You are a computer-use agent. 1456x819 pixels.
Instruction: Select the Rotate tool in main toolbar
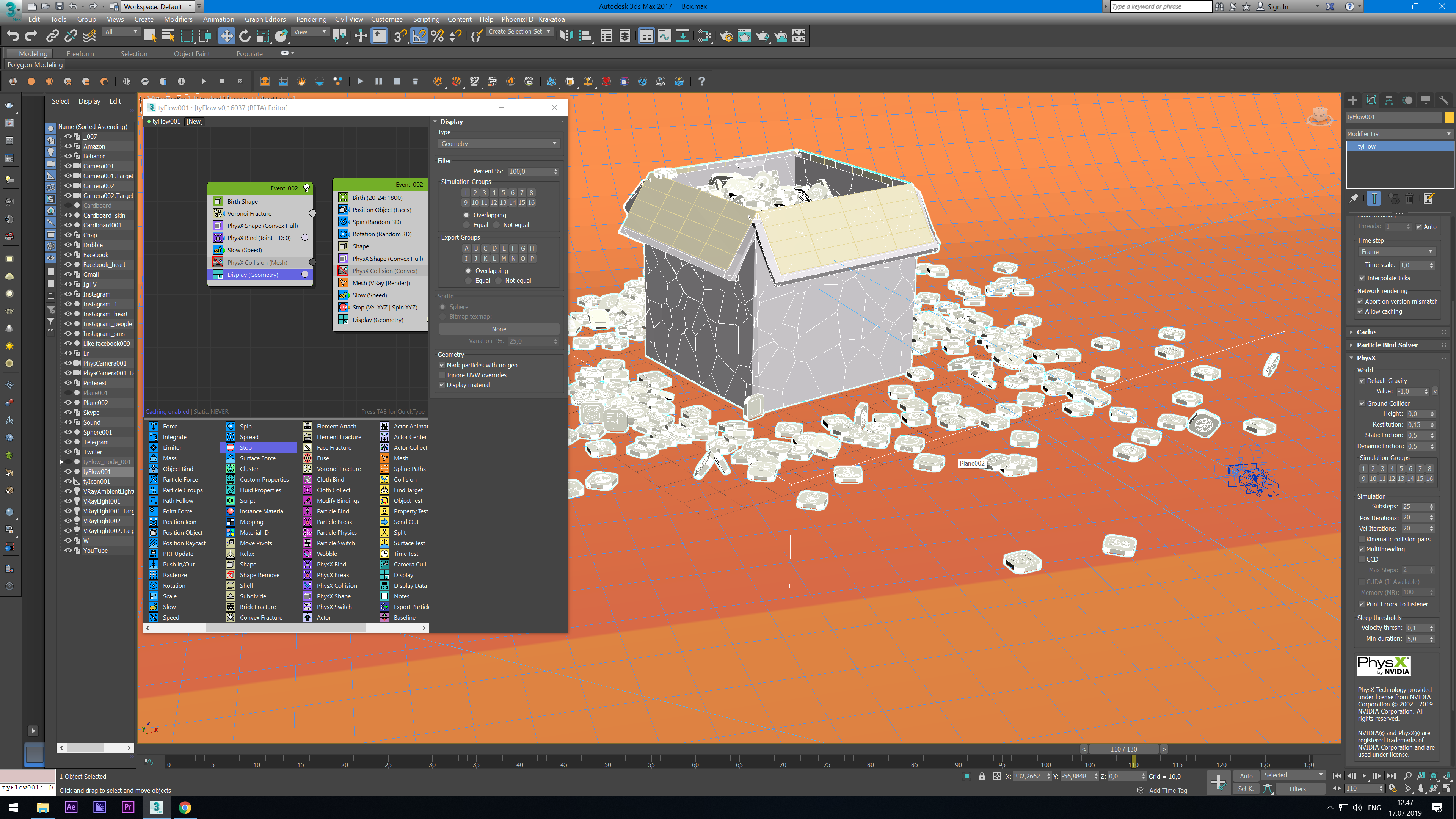pyautogui.click(x=245, y=36)
